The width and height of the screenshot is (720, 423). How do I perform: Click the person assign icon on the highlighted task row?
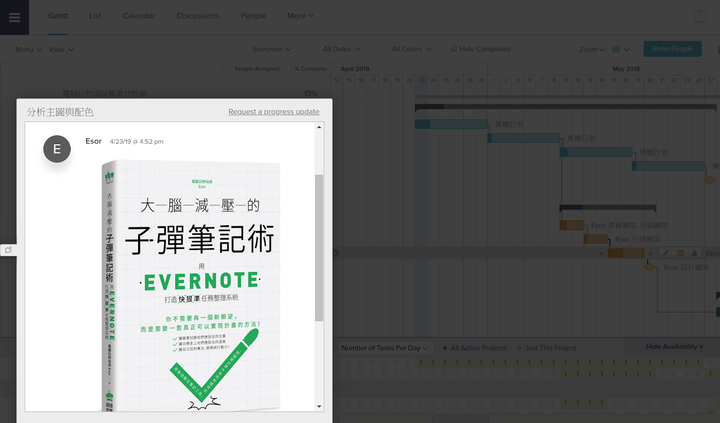pyautogui.click(x=694, y=253)
